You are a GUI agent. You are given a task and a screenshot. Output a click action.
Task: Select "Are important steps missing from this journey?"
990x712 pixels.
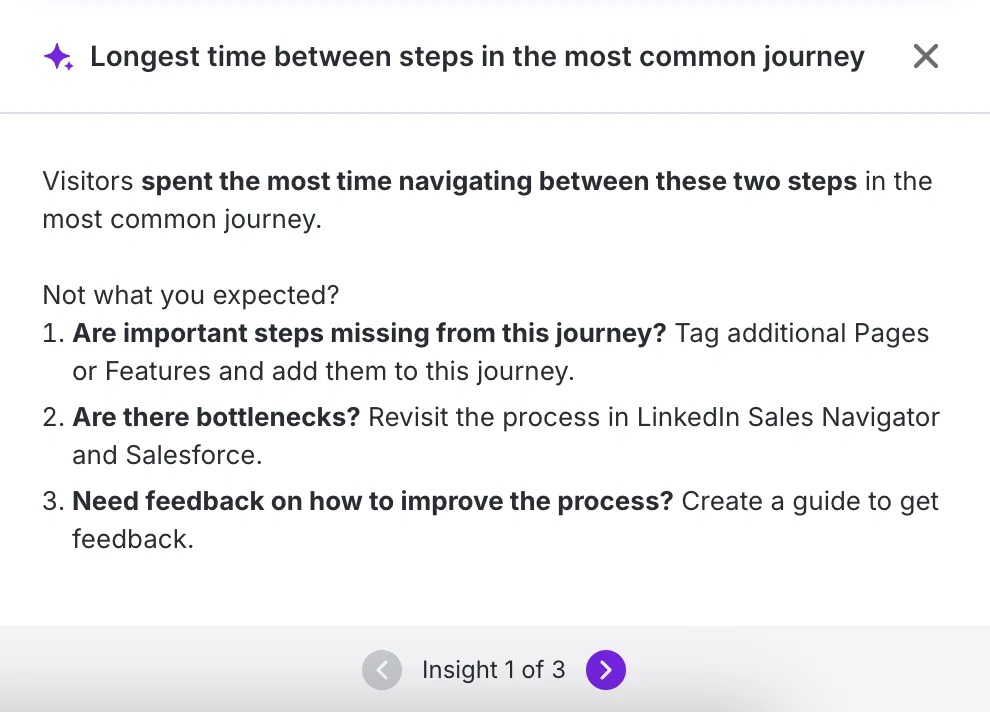pyautogui.click(x=369, y=334)
